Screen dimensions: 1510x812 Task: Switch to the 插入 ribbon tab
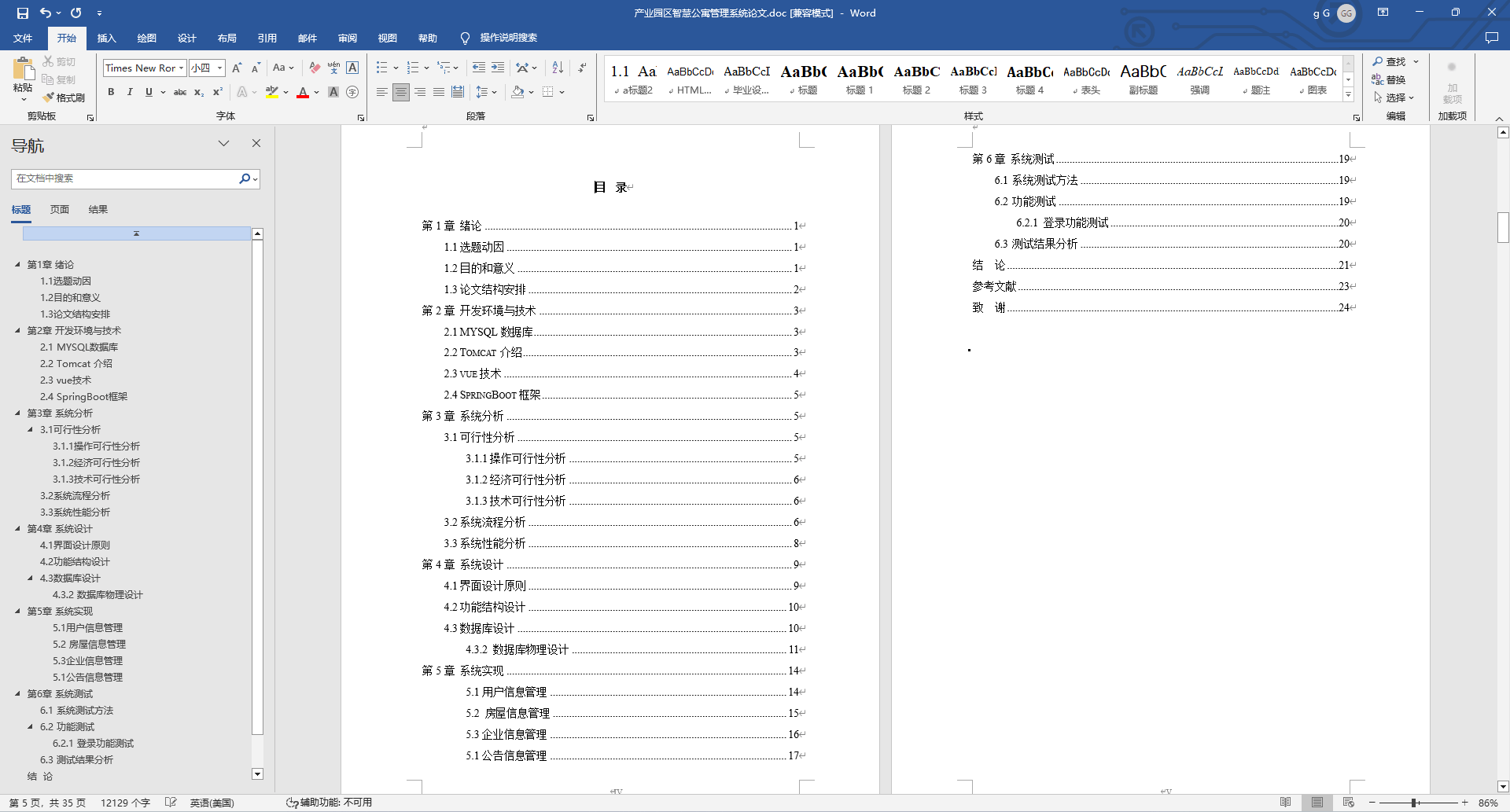(106, 38)
